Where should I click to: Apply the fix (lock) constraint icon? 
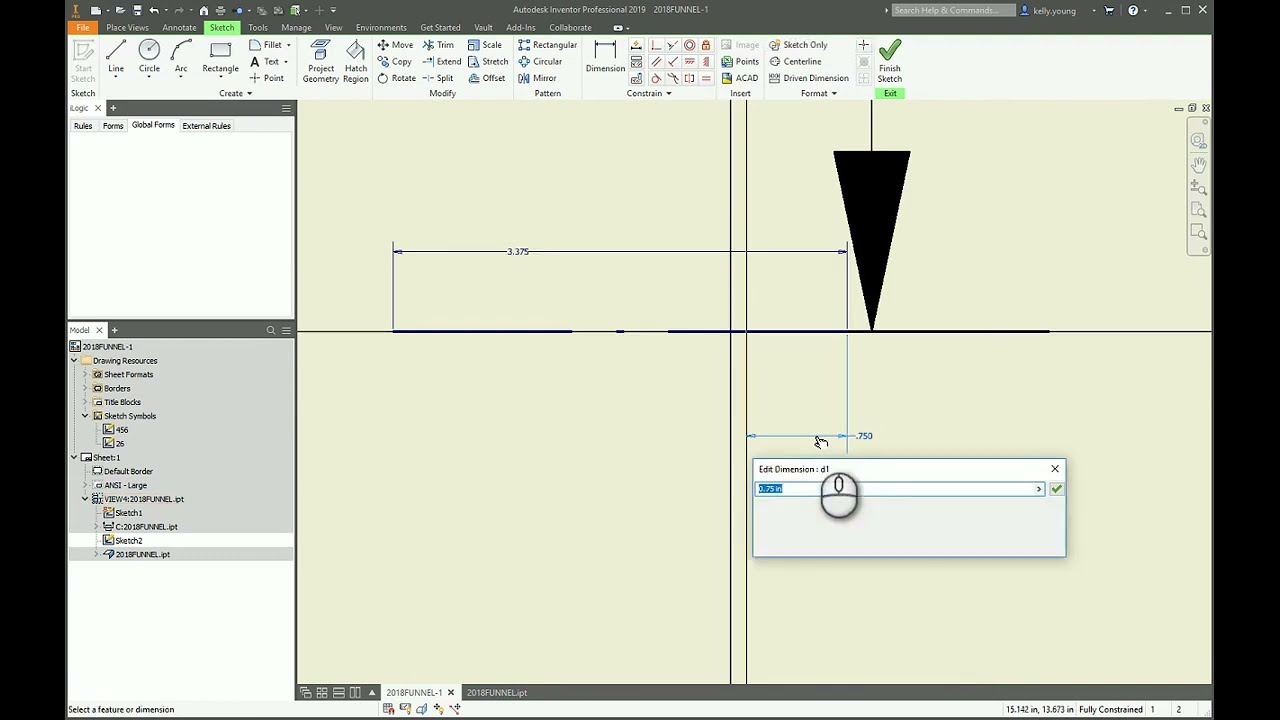point(706,45)
